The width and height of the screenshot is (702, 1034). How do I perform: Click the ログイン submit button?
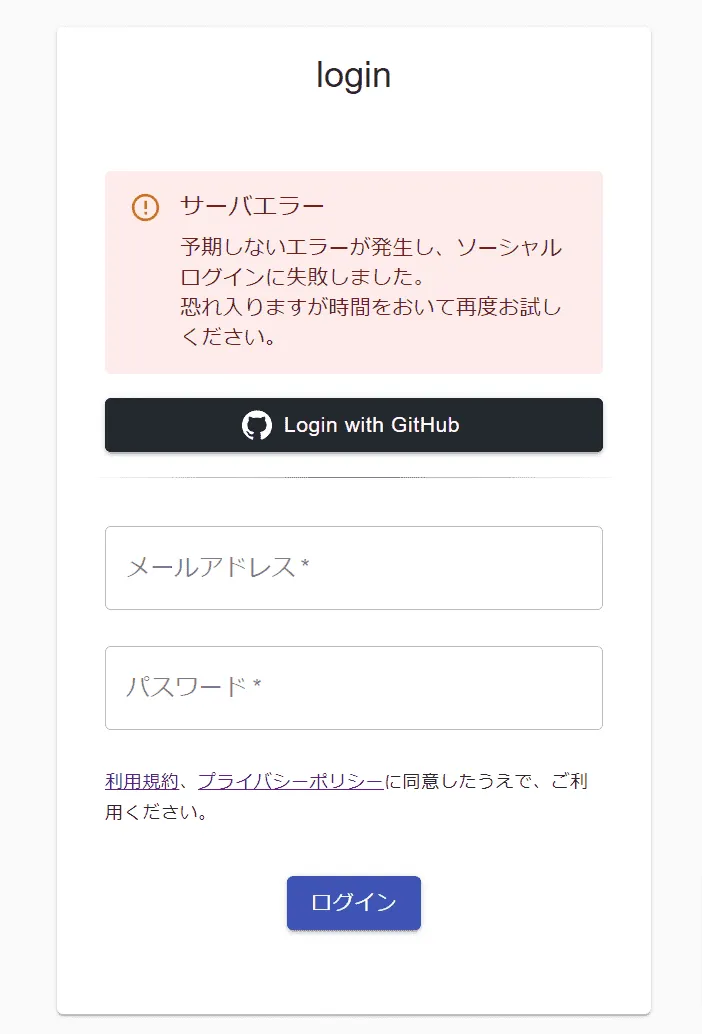click(x=353, y=902)
